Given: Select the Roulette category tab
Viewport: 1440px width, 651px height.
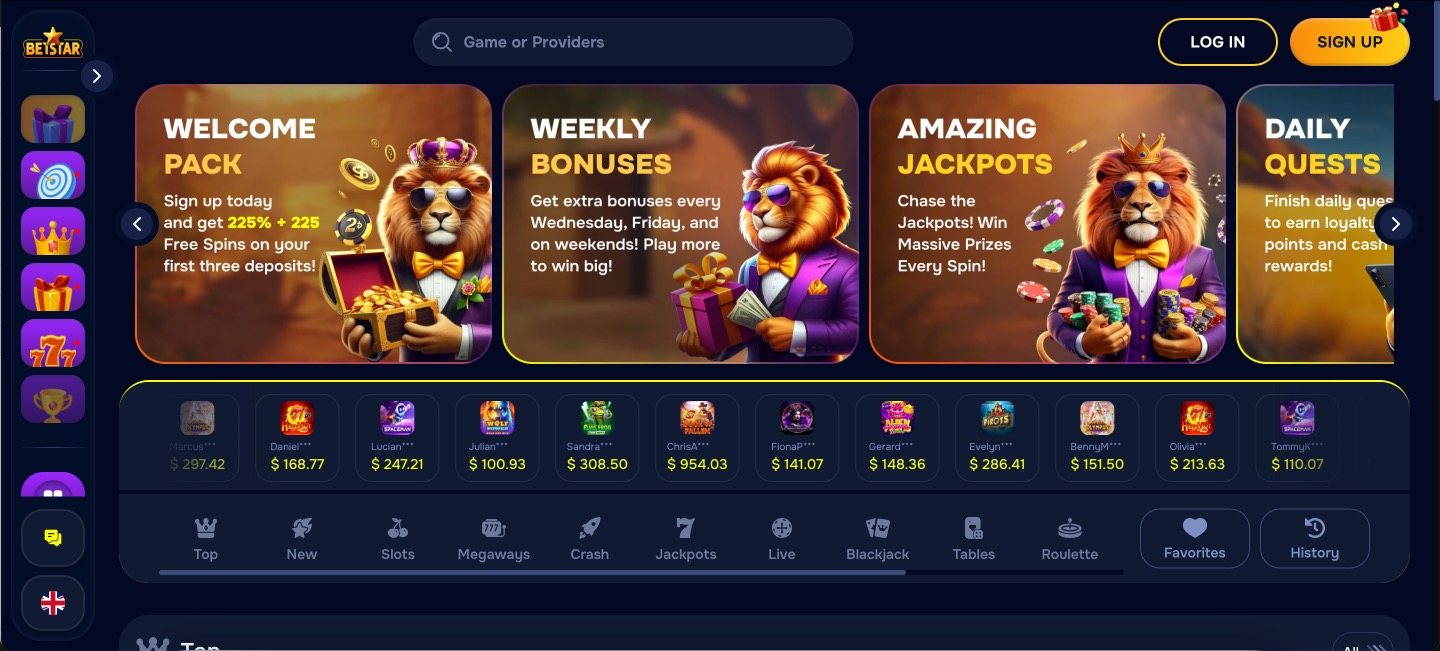Looking at the screenshot, I should pos(1070,539).
